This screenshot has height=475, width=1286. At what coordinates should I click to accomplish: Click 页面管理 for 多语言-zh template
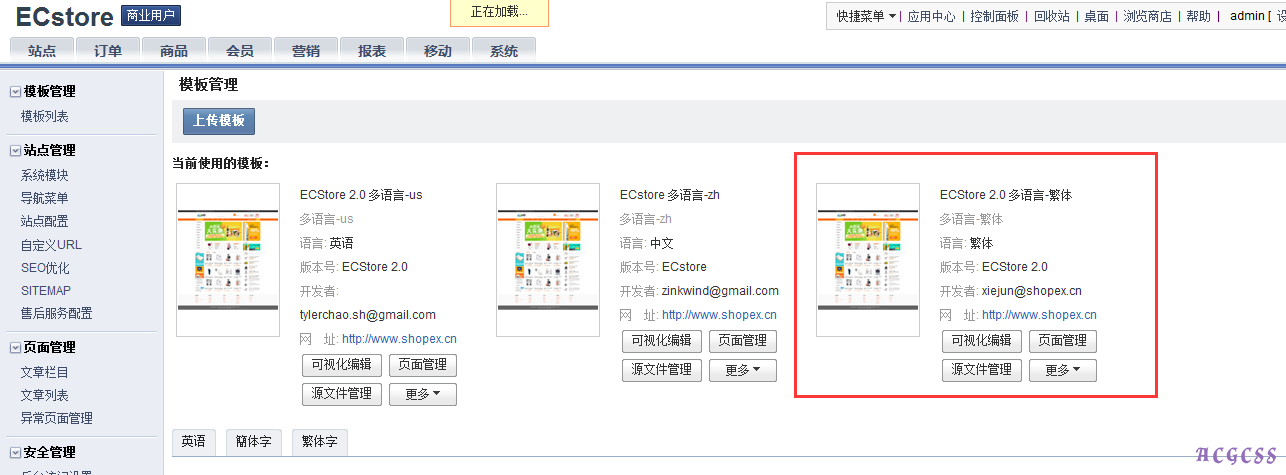pyautogui.click(x=743, y=341)
